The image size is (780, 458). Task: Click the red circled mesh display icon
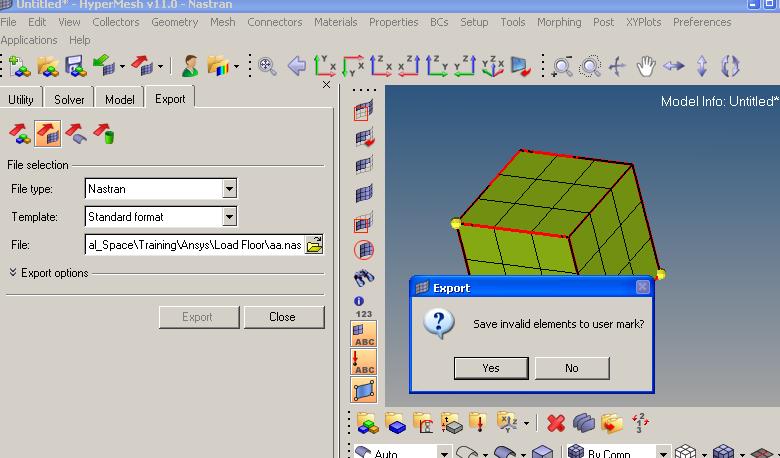[x=364, y=250]
